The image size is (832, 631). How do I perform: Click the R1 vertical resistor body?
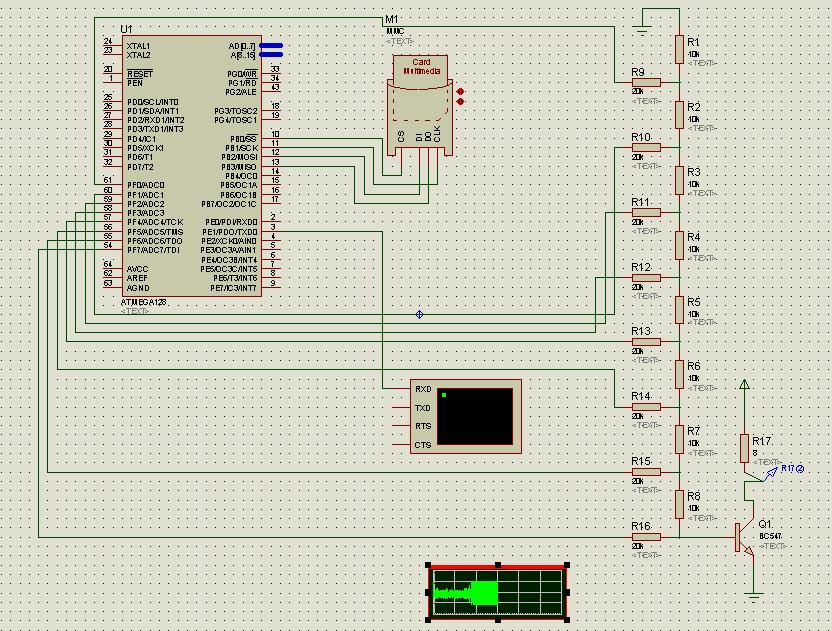pyautogui.click(x=679, y=48)
